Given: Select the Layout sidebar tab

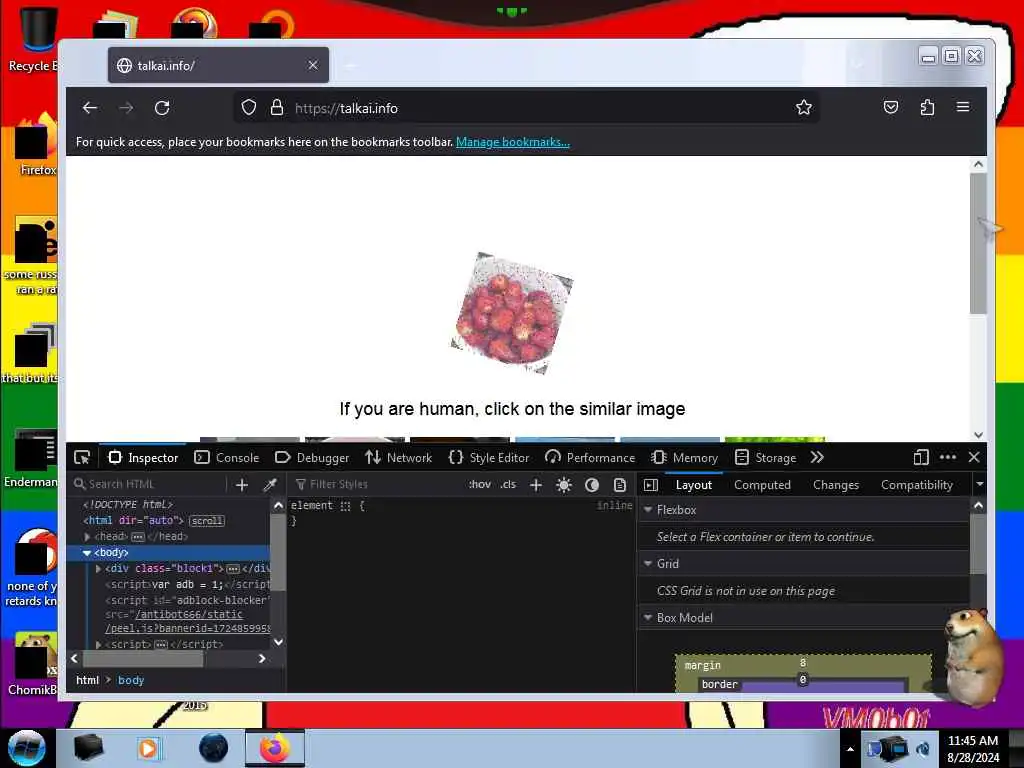Looking at the screenshot, I should click(694, 485).
